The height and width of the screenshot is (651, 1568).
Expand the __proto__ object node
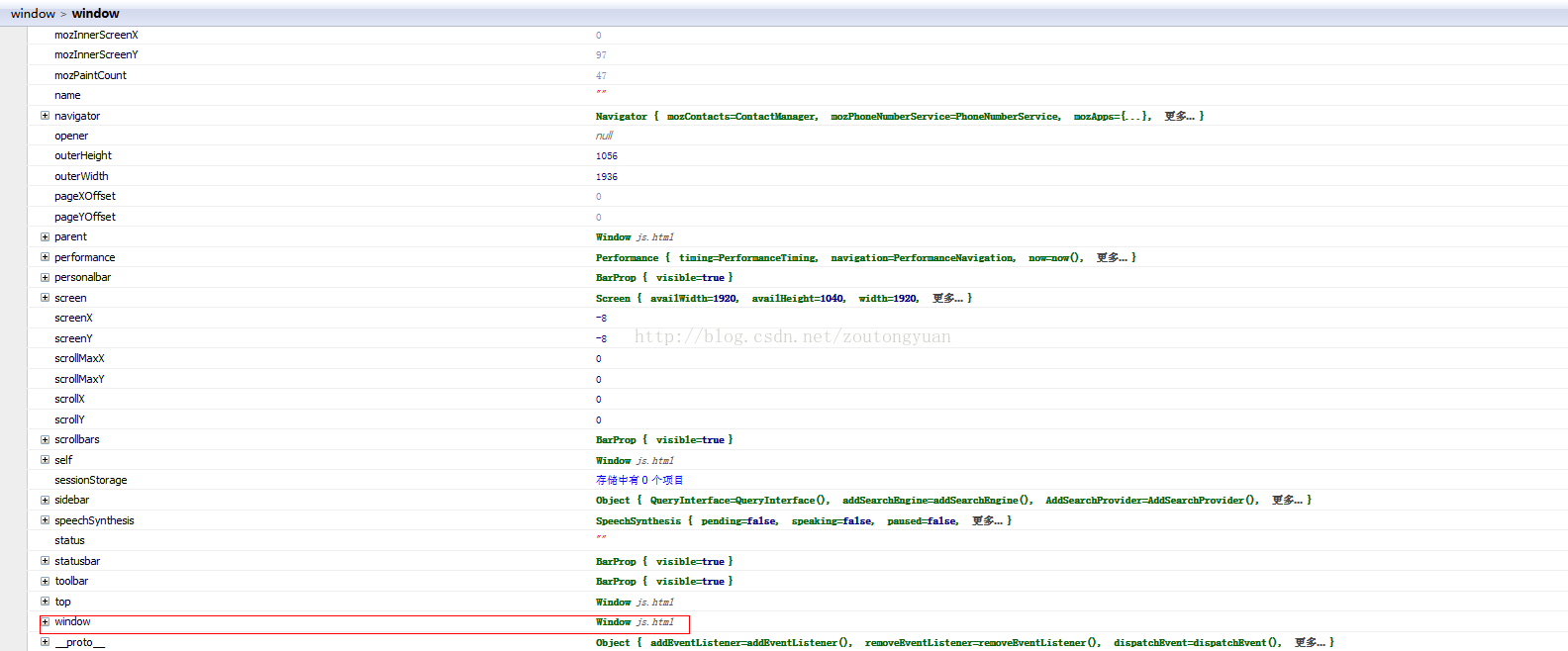(45, 642)
